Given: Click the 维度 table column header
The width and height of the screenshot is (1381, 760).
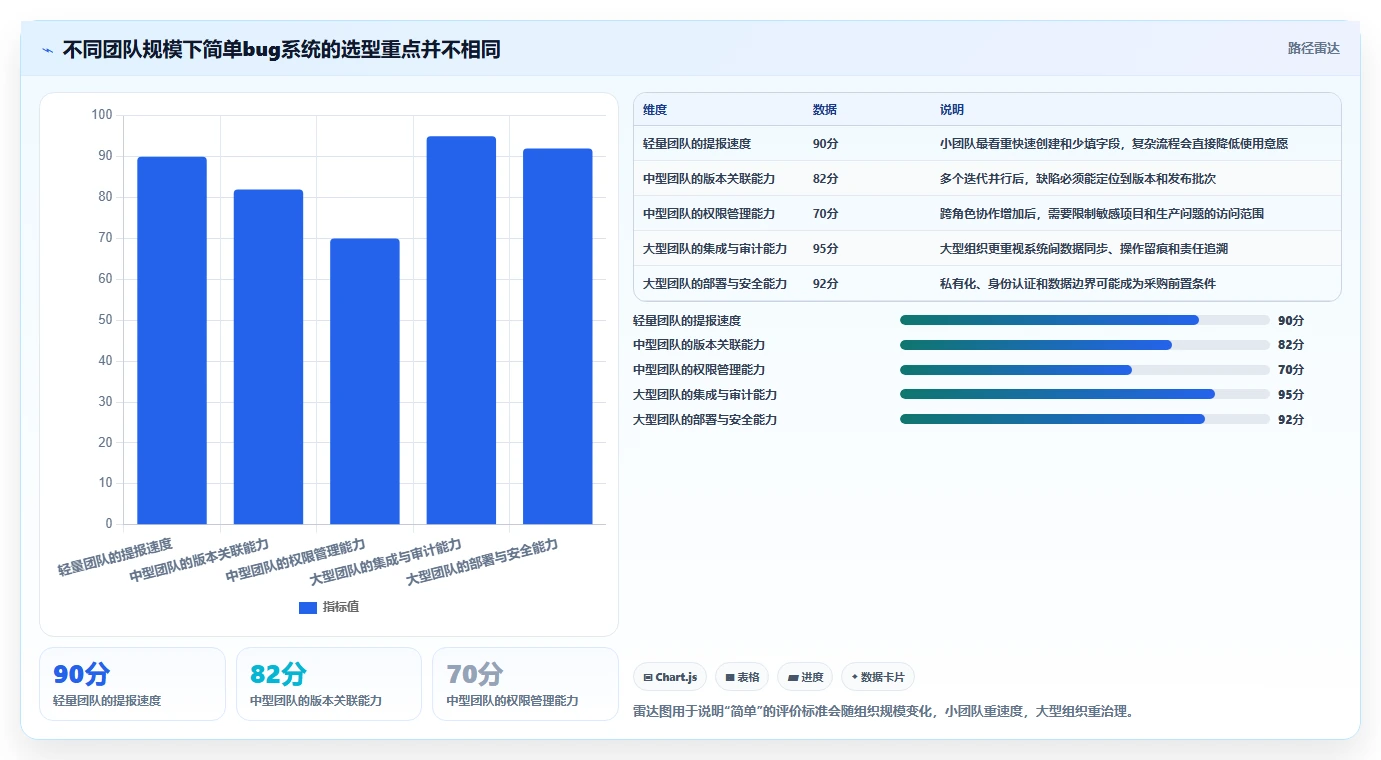Looking at the screenshot, I should (x=655, y=110).
